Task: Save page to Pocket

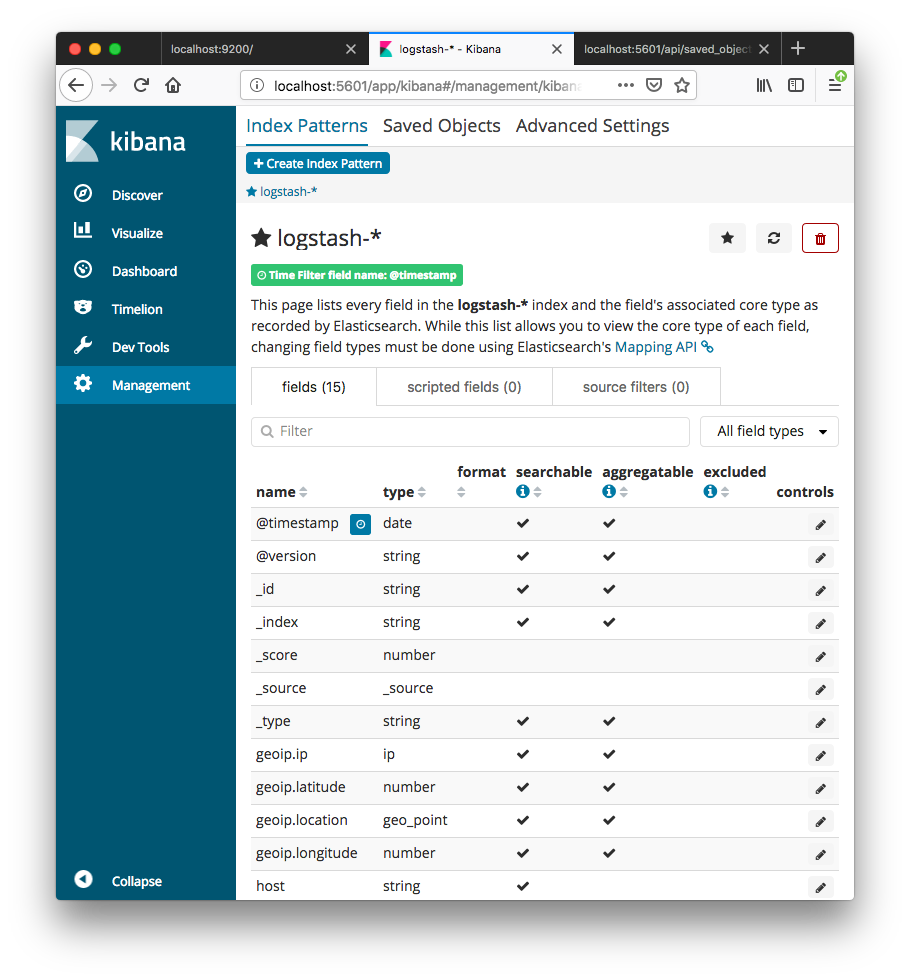Action: pyautogui.click(x=654, y=85)
